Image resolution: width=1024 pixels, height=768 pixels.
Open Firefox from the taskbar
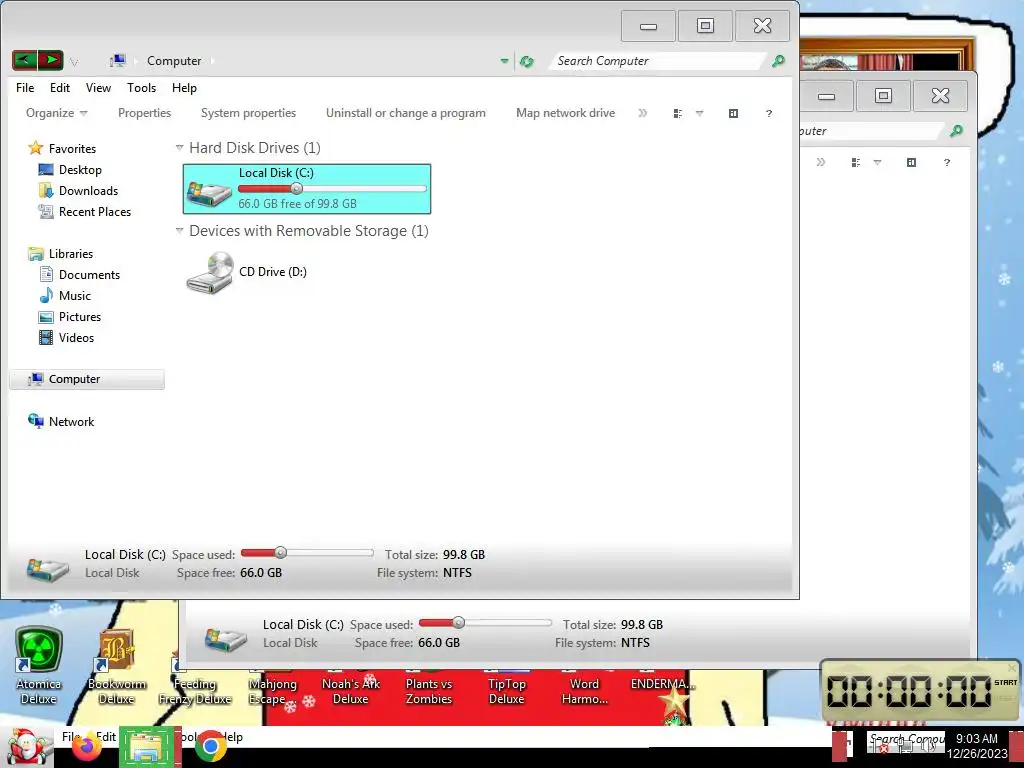[x=87, y=748]
